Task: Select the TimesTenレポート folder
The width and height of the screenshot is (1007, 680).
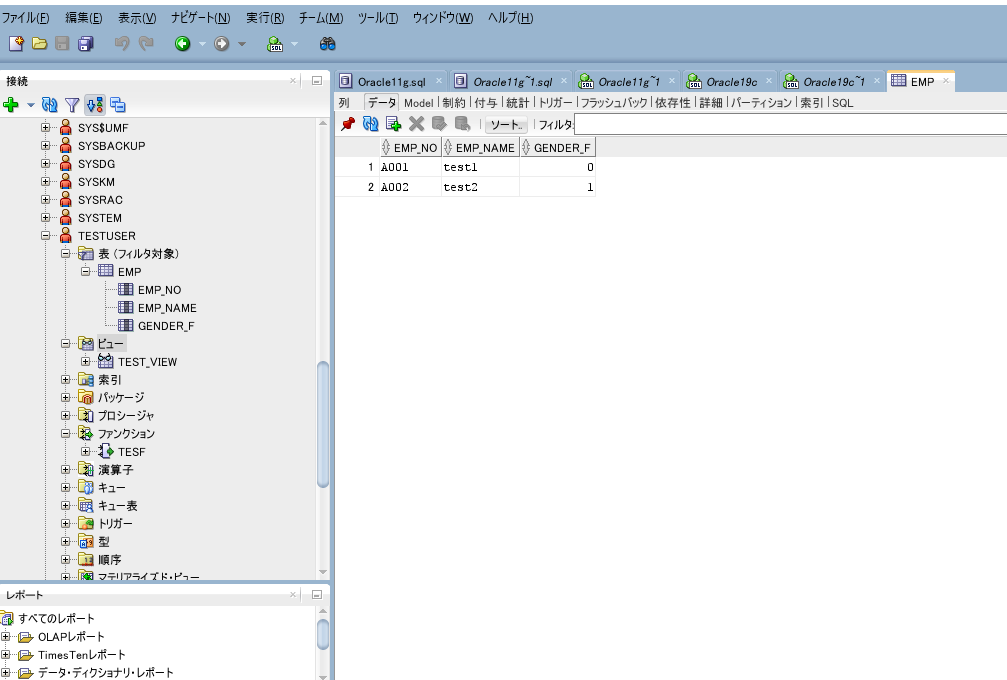Action: tap(82, 655)
